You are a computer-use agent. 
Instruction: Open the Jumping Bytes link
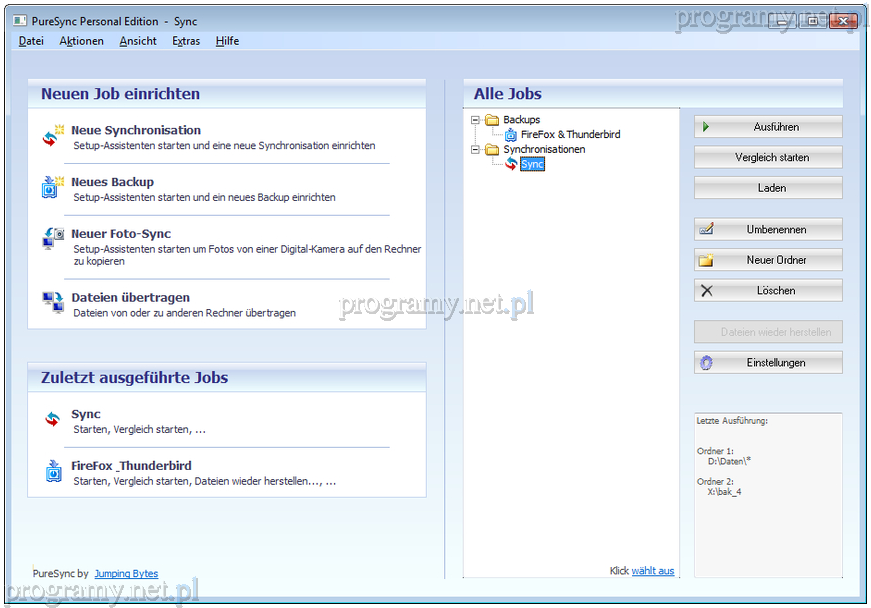[126, 574]
